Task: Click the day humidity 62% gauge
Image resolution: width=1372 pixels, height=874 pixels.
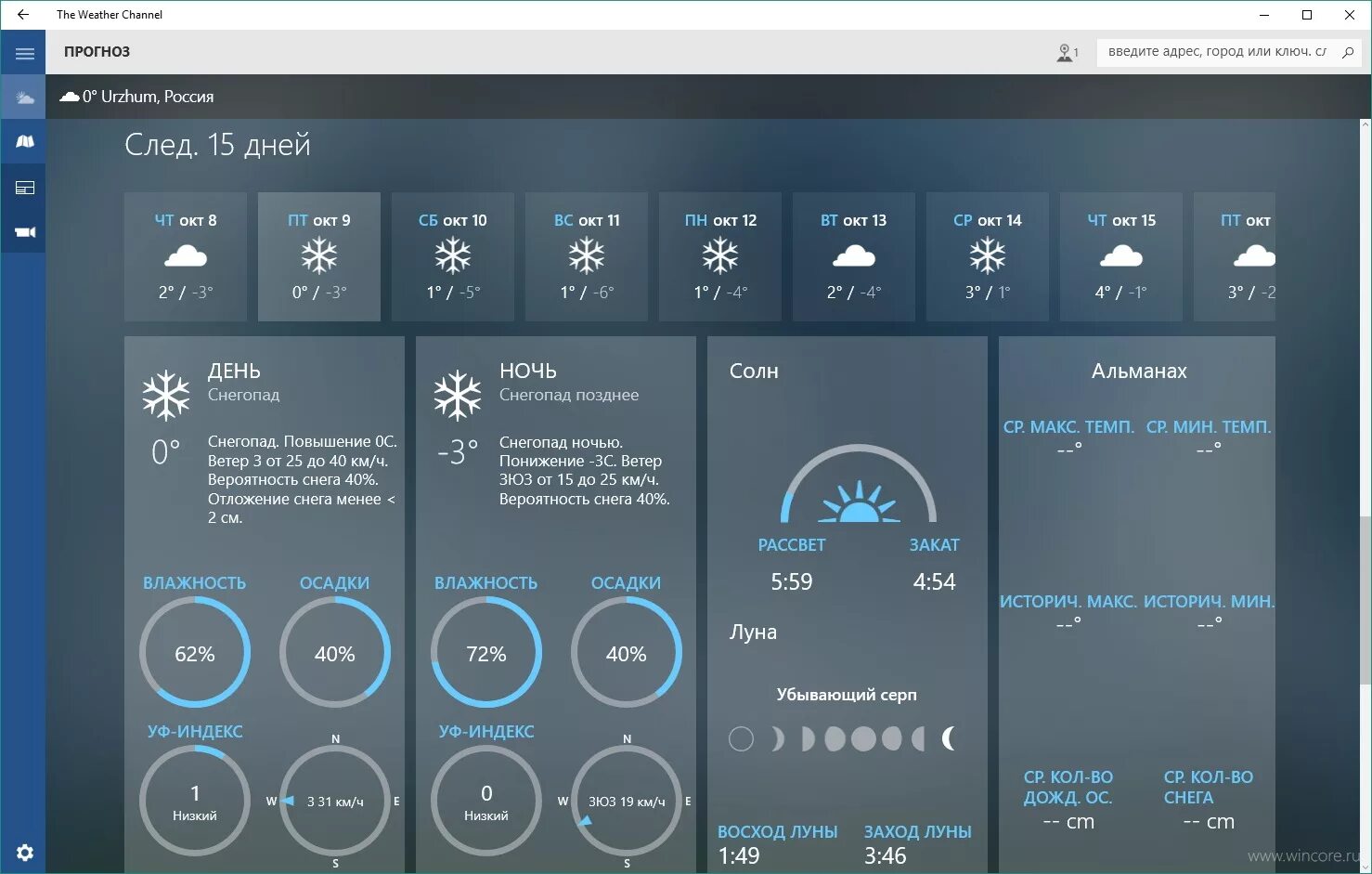Action: tap(195, 653)
